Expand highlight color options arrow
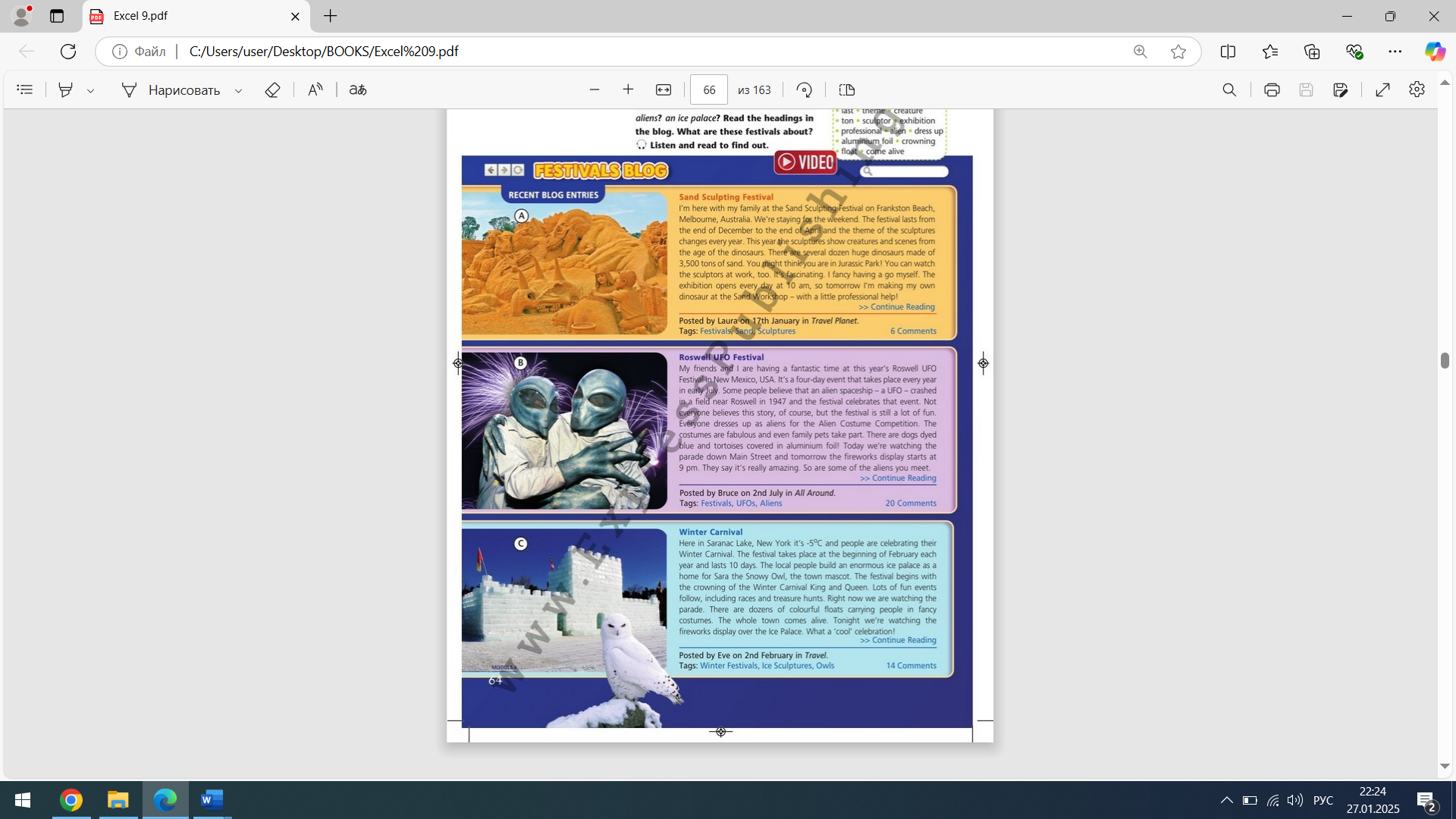The image size is (1456, 819). (x=90, y=90)
